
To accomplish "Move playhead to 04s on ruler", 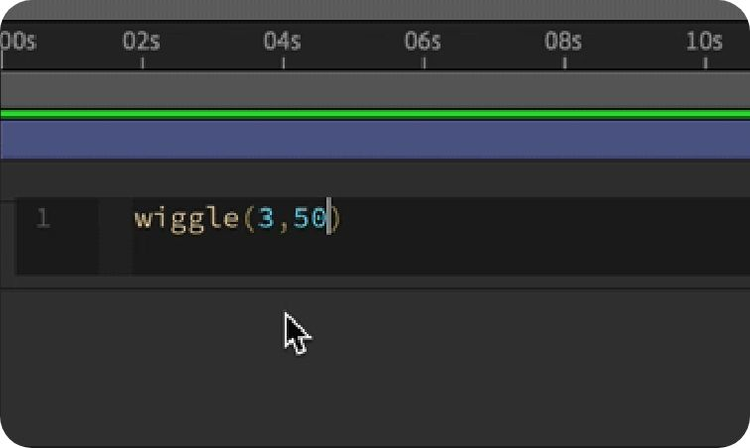I will tap(282, 42).
